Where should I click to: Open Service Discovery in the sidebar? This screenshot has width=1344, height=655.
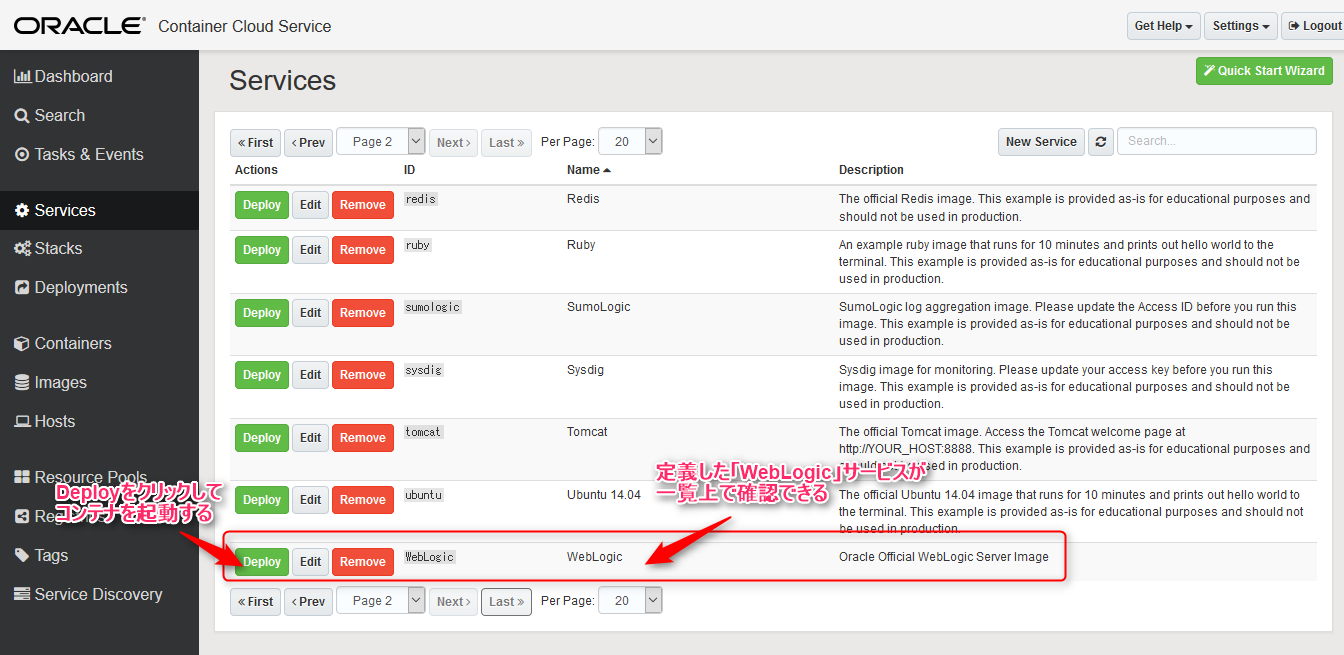pos(88,594)
